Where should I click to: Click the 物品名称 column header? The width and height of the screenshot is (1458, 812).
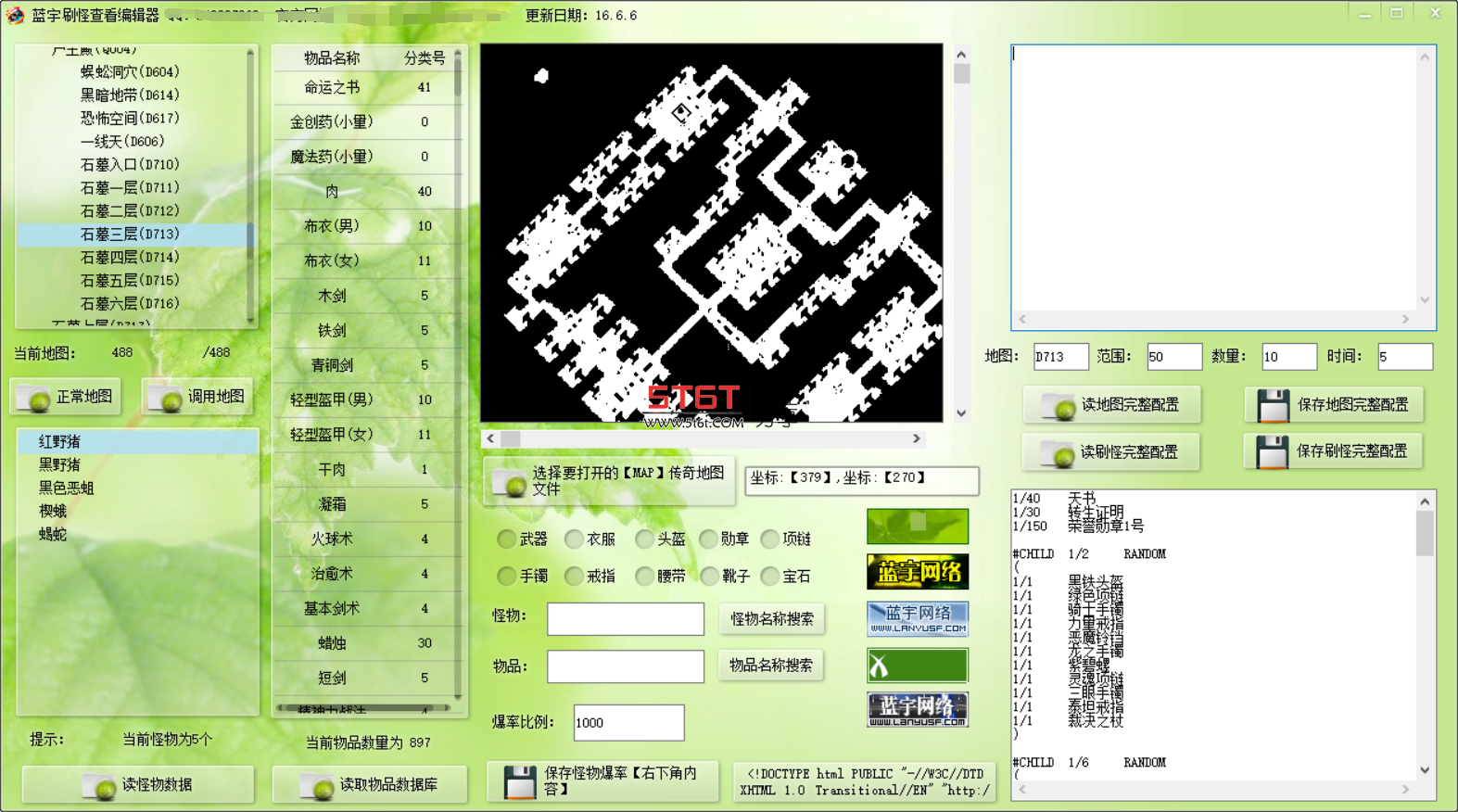(x=332, y=57)
